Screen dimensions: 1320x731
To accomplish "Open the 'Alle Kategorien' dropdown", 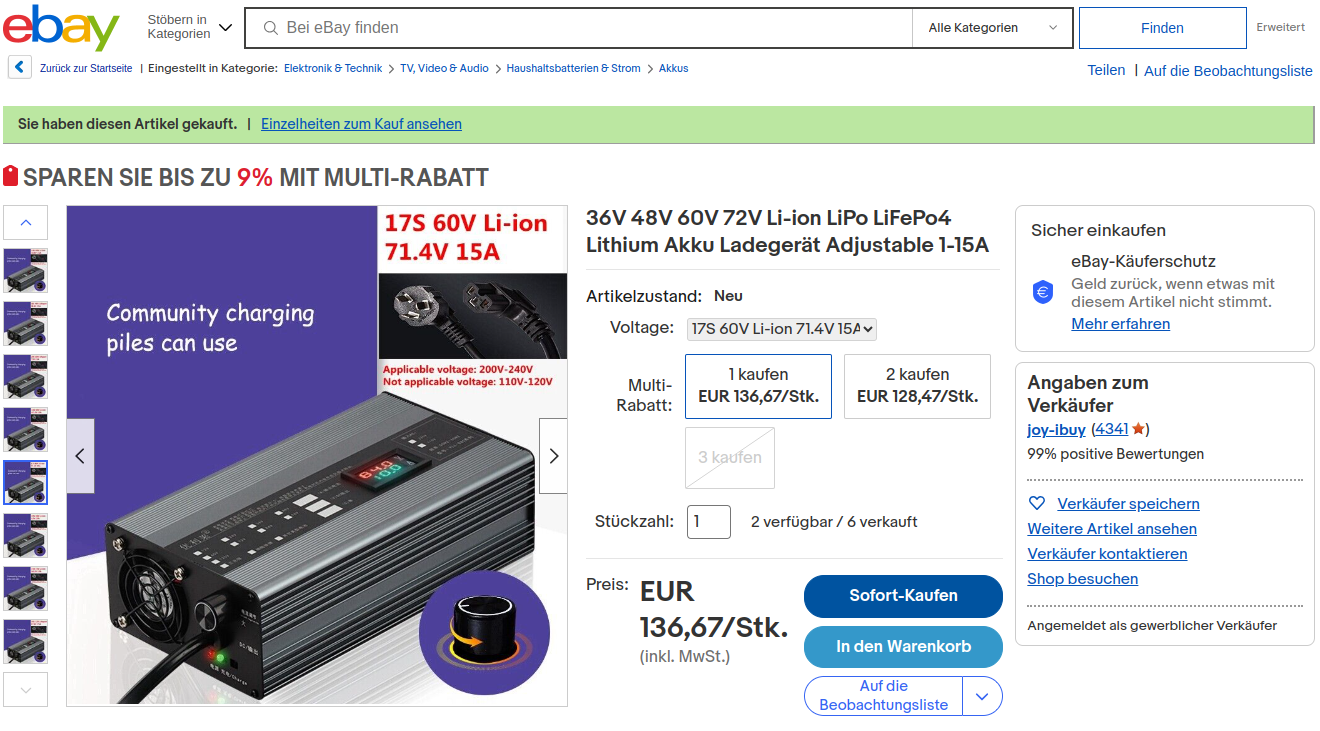I will tap(992, 28).
